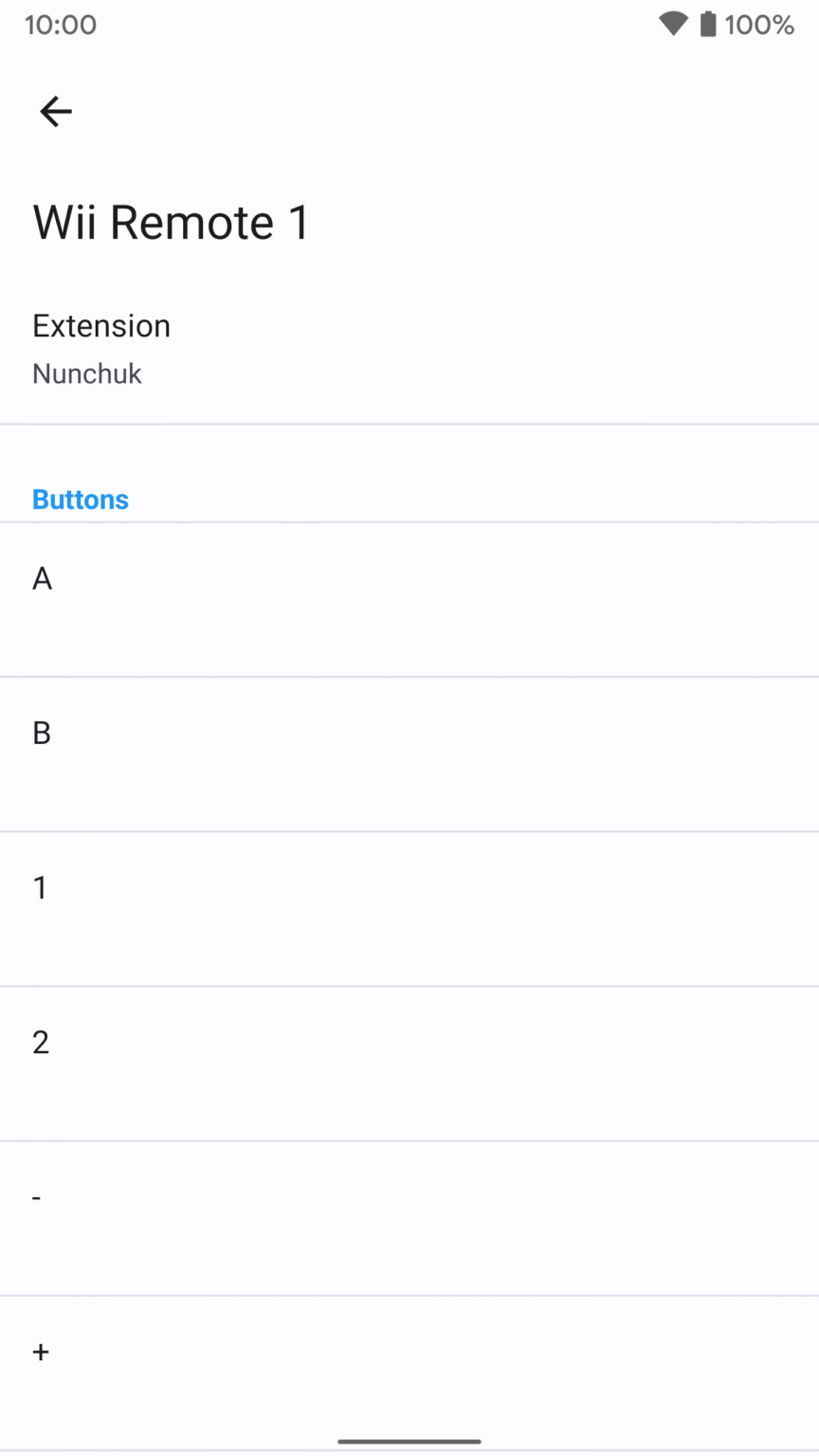Screen dimensions: 819x1456
Task: Tap the 100% battery percentage text
Action: [759, 25]
